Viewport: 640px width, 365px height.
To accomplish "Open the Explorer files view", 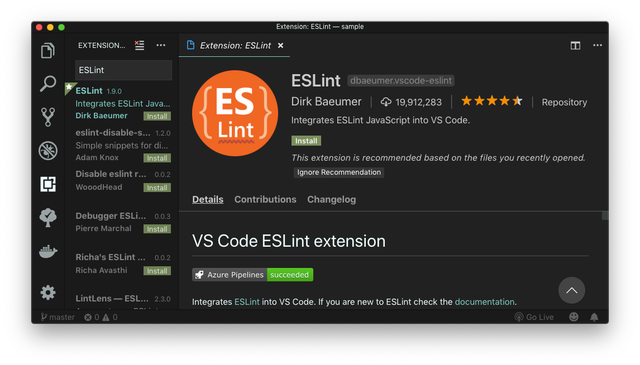I will [48, 51].
